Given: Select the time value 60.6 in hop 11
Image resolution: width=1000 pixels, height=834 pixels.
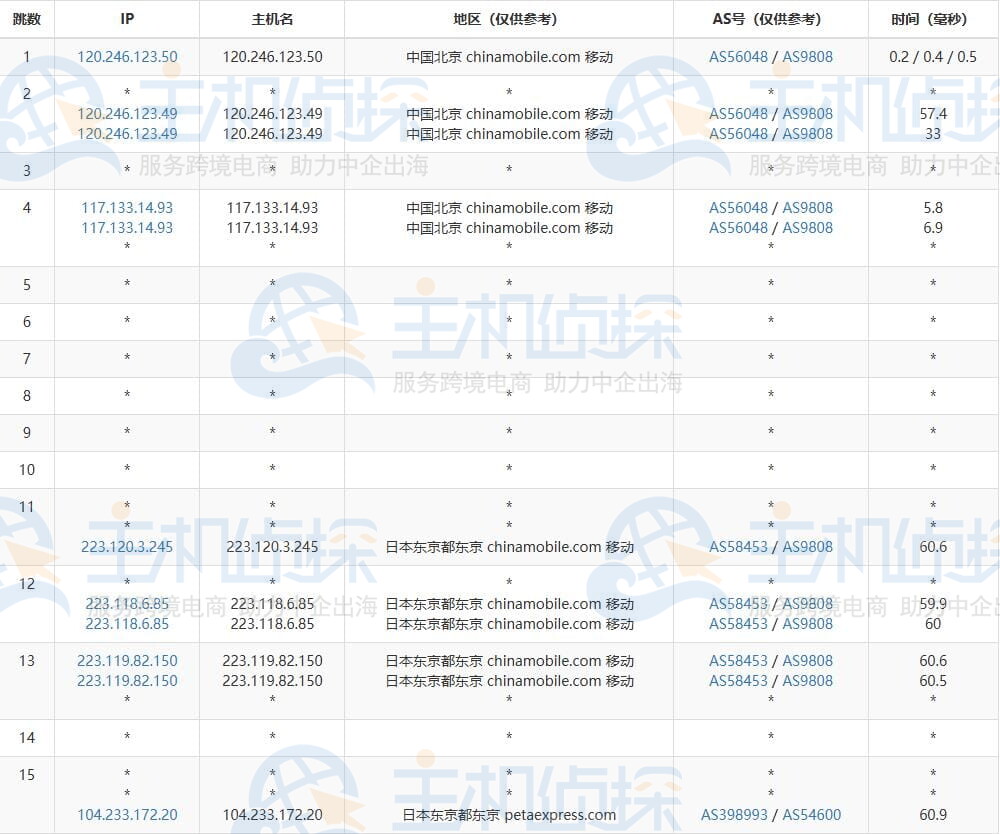Looking at the screenshot, I should pyautogui.click(x=933, y=546).
